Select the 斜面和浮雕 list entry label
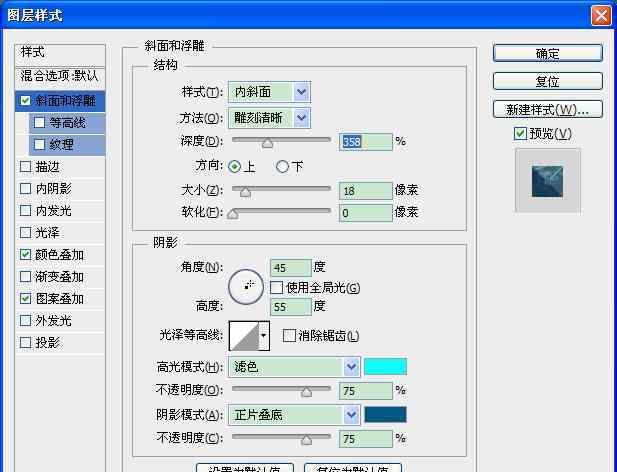This screenshot has height=472, width=617. click(66, 101)
